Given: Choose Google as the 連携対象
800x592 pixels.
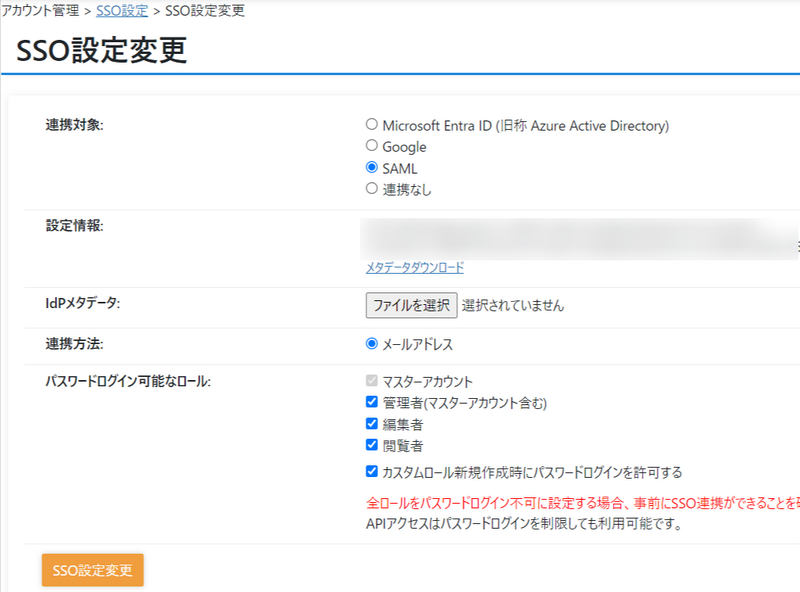Looking at the screenshot, I should pyautogui.click(x=372, y=146).
